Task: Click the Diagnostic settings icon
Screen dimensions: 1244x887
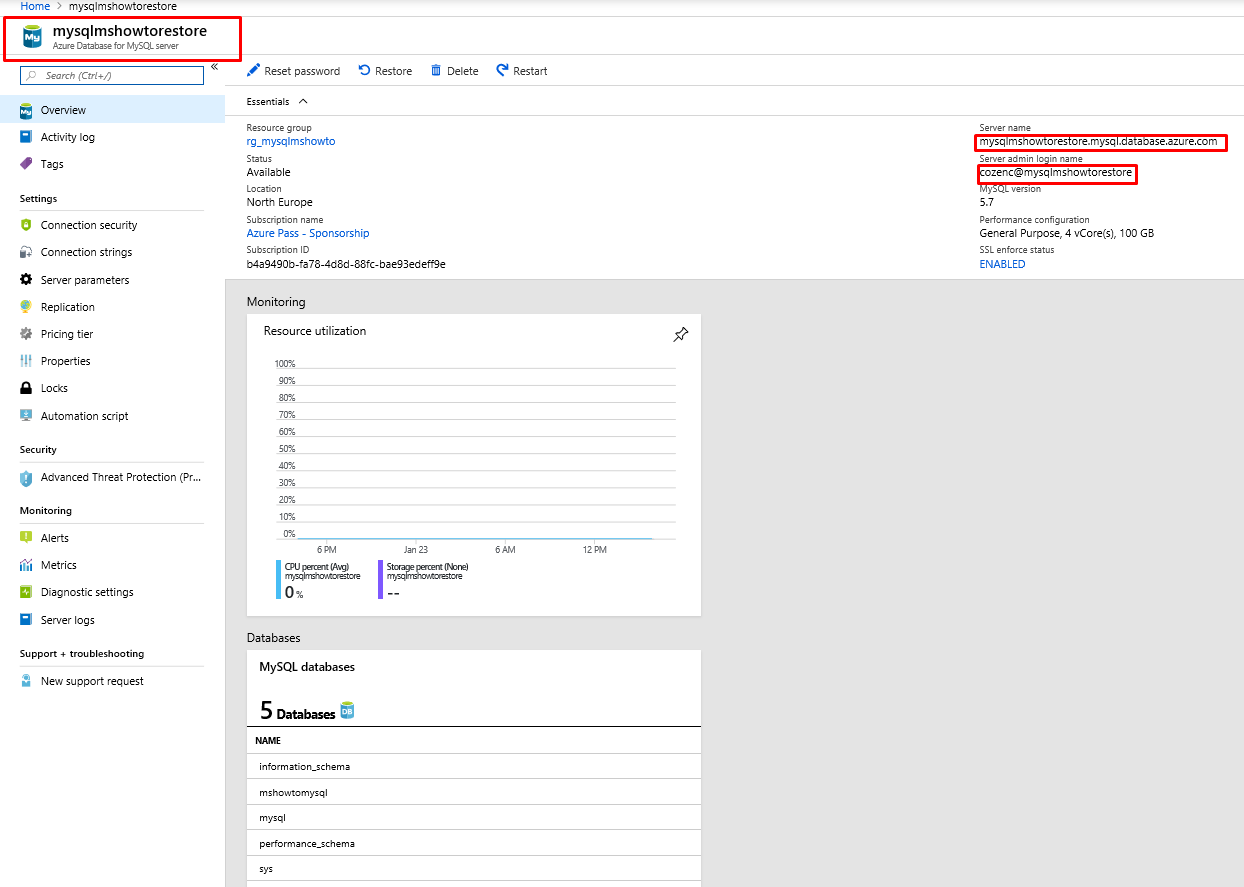Action: click(x=26, y=592)
